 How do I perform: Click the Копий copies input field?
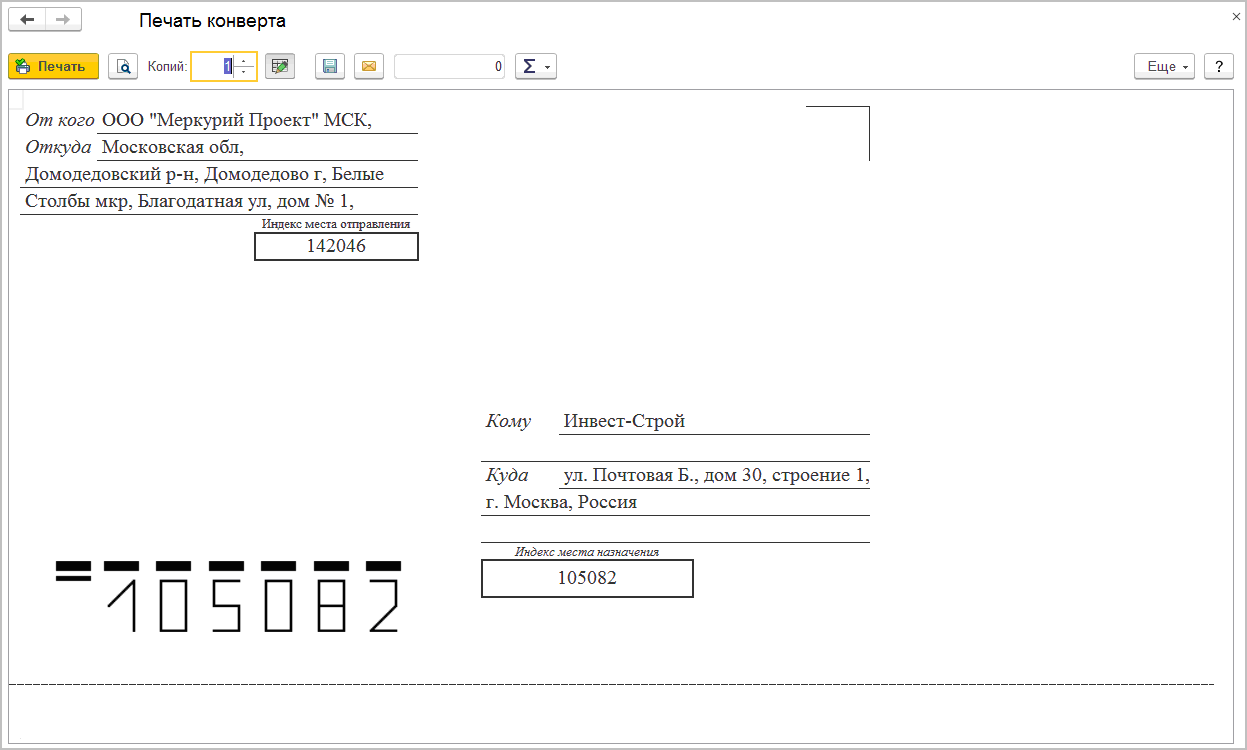(213, 66)
